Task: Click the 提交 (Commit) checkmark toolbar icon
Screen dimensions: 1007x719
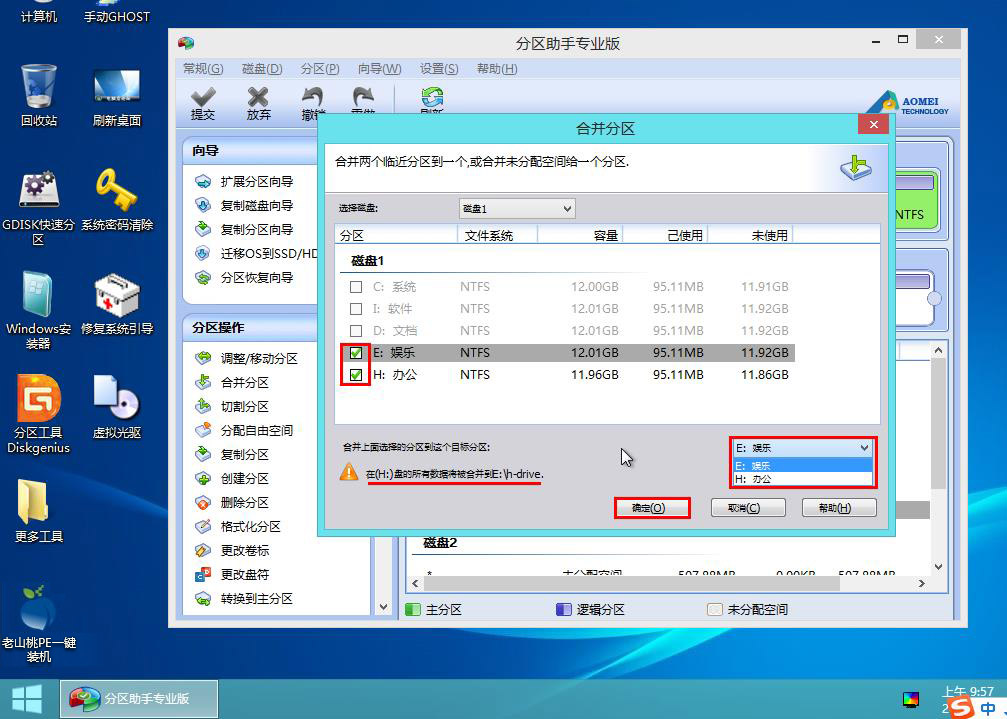Action: (203, 98)
